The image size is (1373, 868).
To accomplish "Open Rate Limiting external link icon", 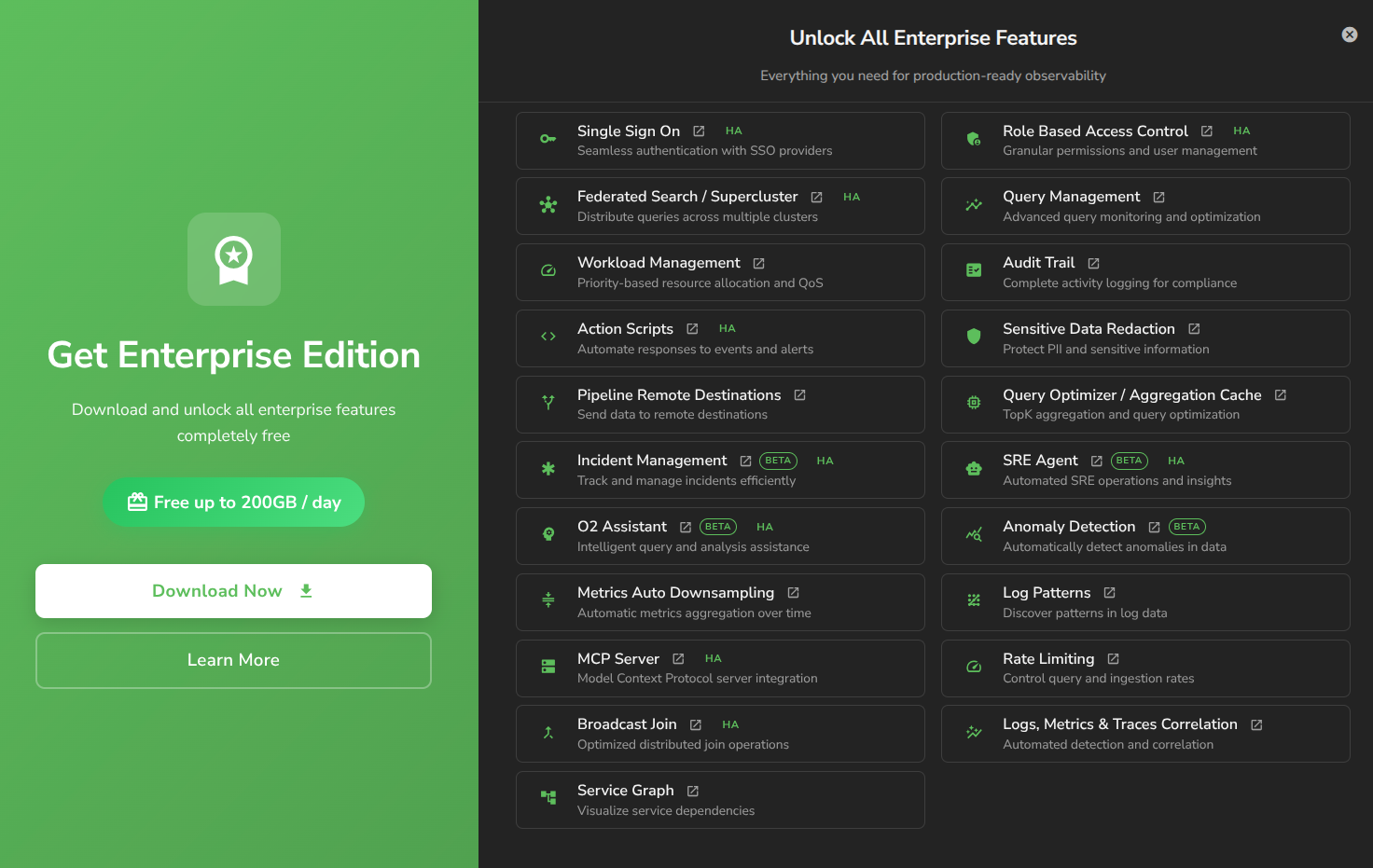I will point(1113,659).
